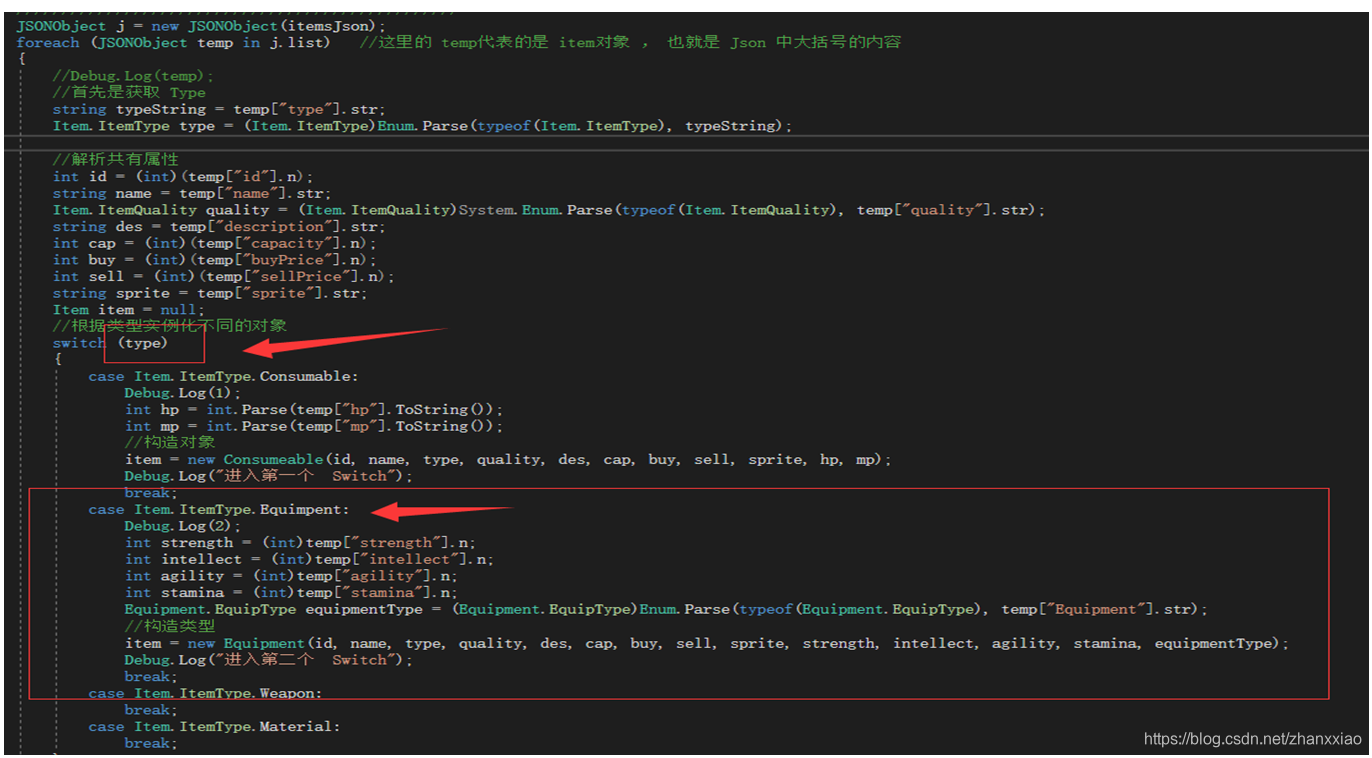Click the comment '//解析共有属性'
Viewport: 1372px width, 758px height.
click(x=116, y=159)
